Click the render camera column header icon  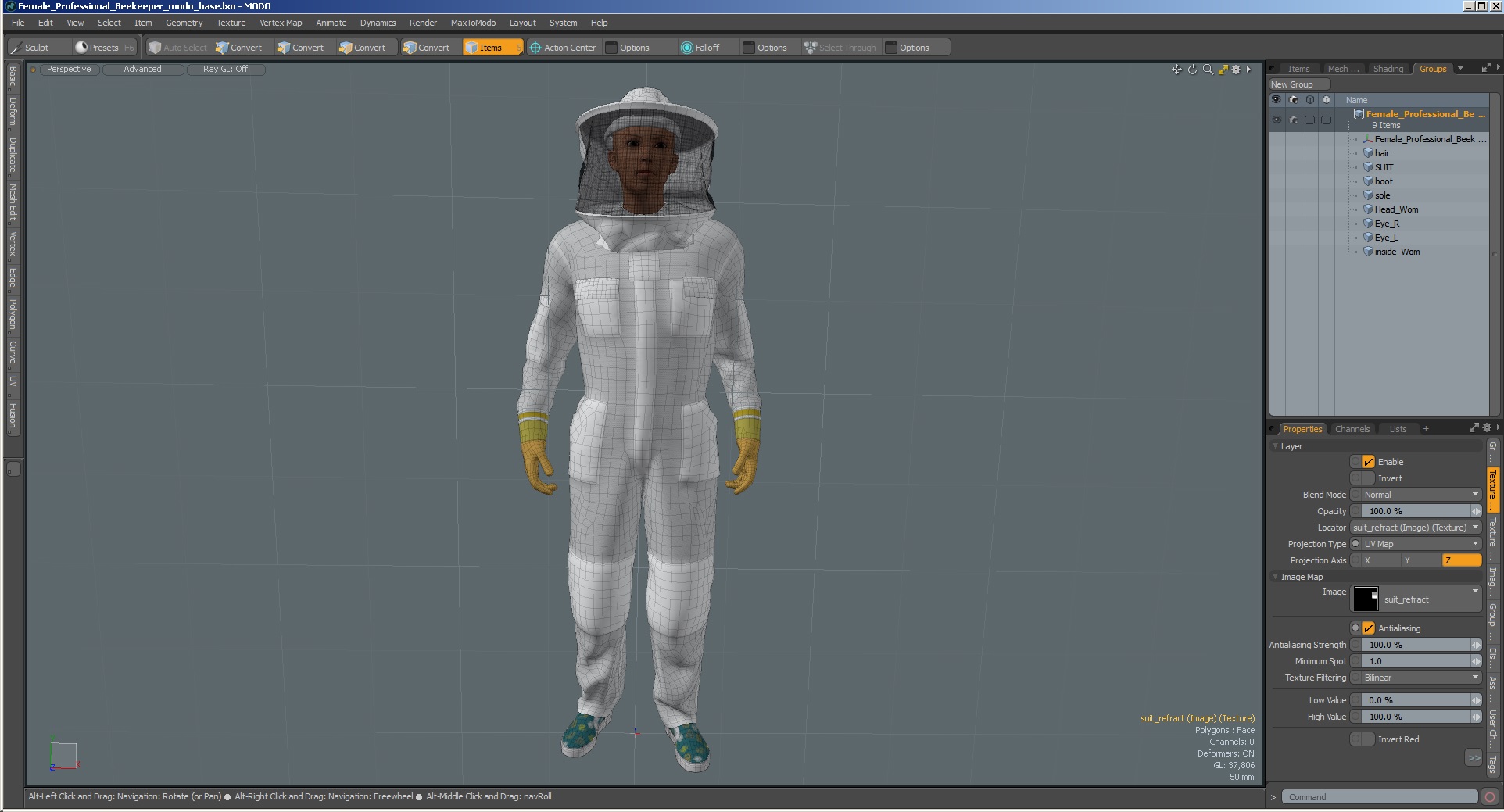pos(1294,100)
